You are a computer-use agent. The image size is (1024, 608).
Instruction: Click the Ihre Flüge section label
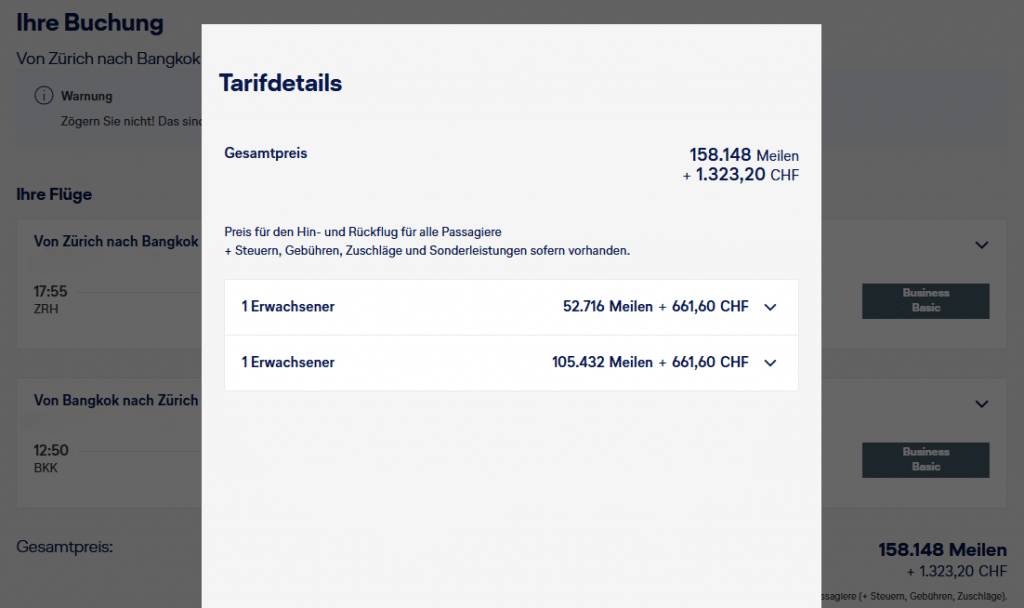coord(54,194)
